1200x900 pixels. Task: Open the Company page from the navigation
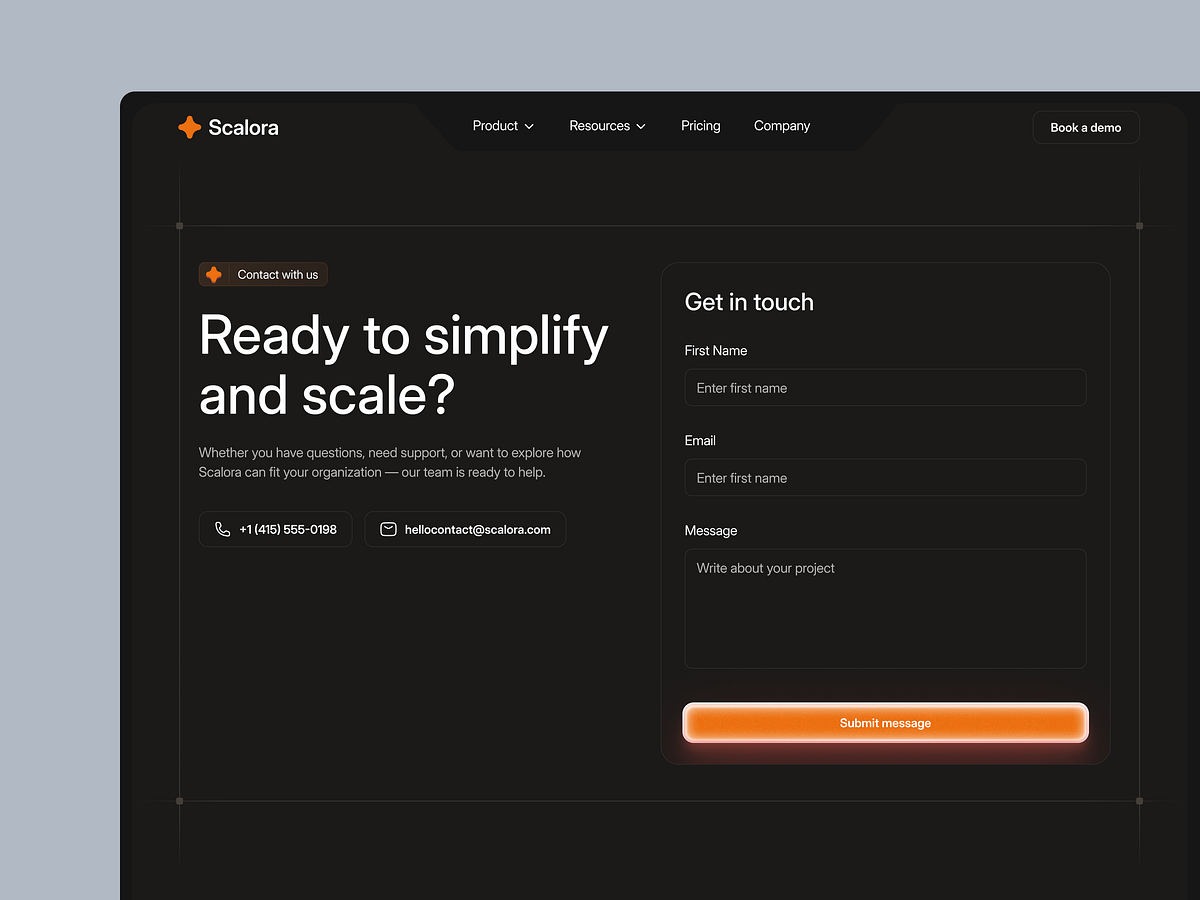[x=781, y=126]
